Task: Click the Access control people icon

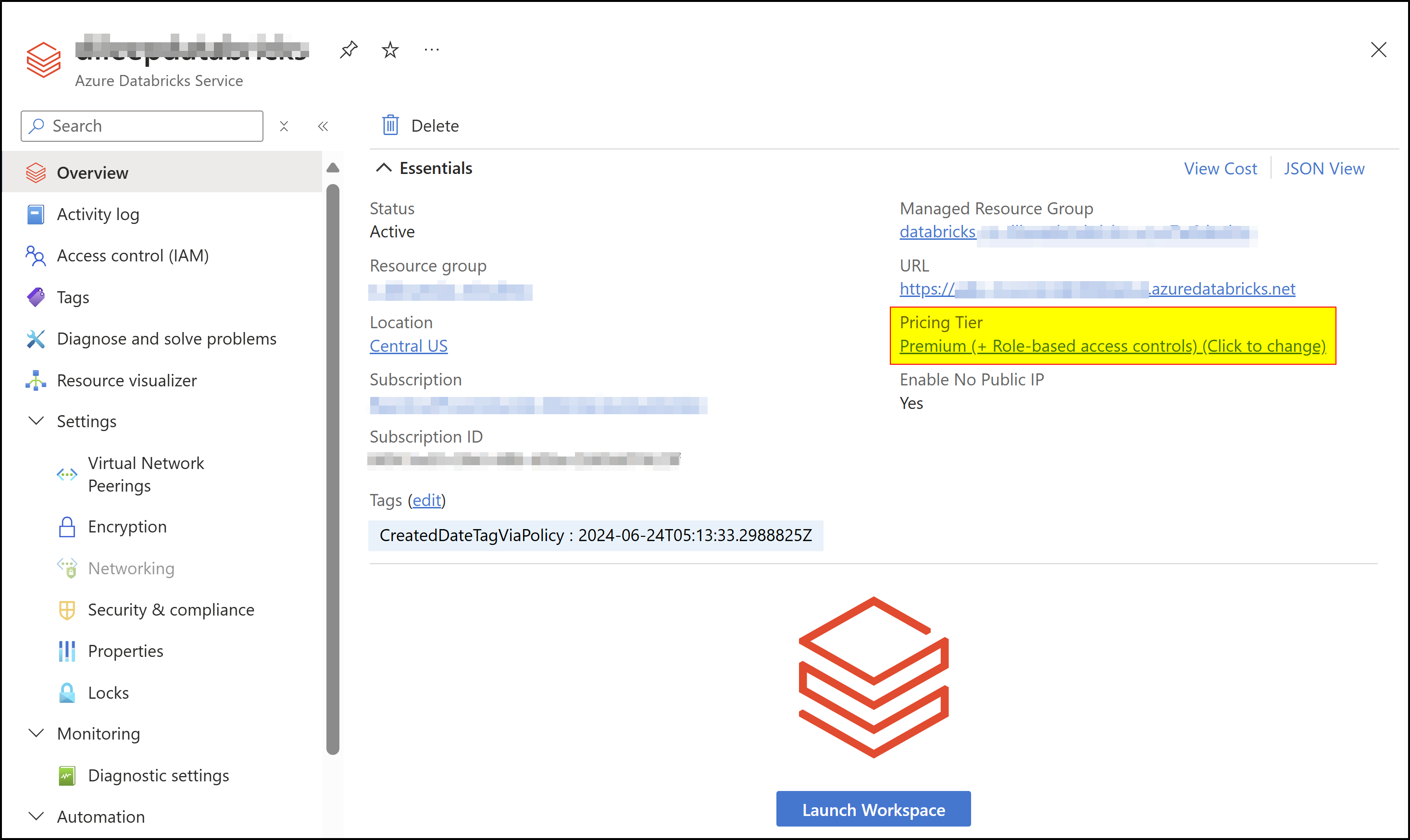Action: (36, 256)
